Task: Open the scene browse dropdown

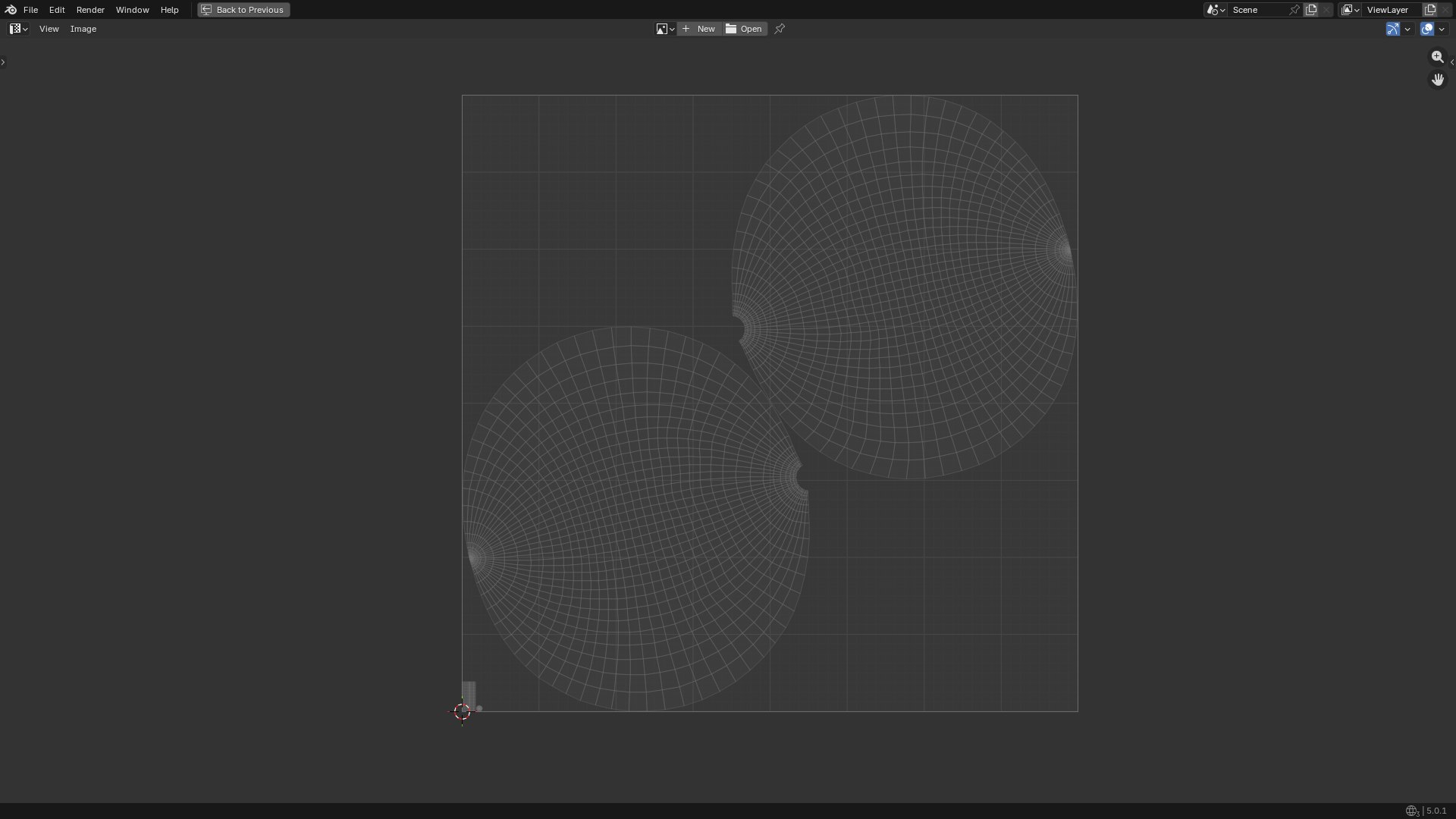Action: pyautogui.click(x=1216, y=10)
